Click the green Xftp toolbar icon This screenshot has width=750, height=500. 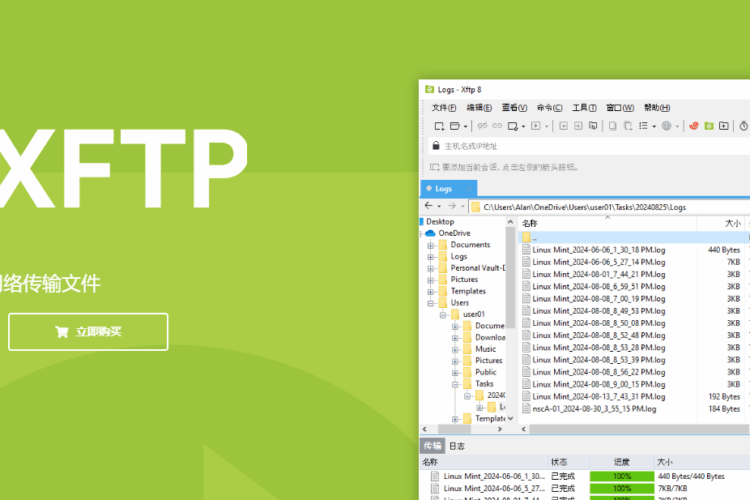[709, 126]
